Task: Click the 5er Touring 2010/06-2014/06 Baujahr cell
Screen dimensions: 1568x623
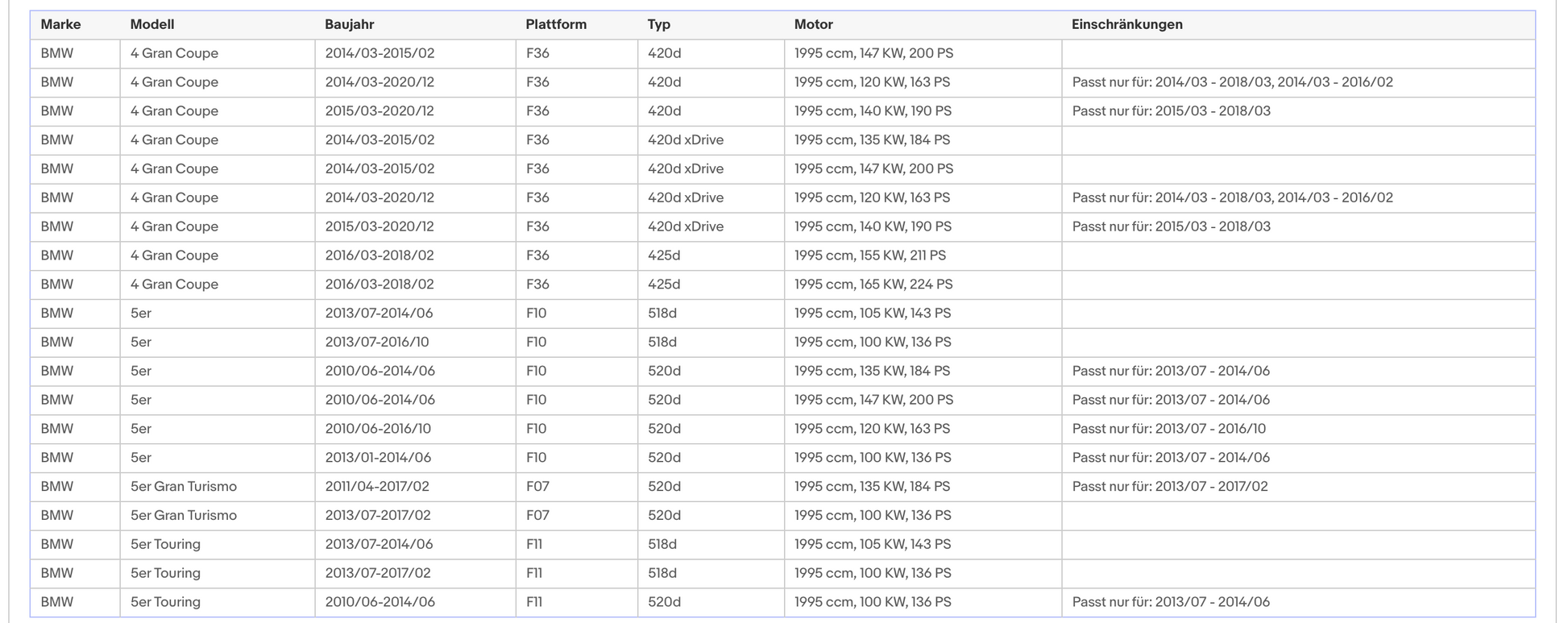Action: pos(380,602)
